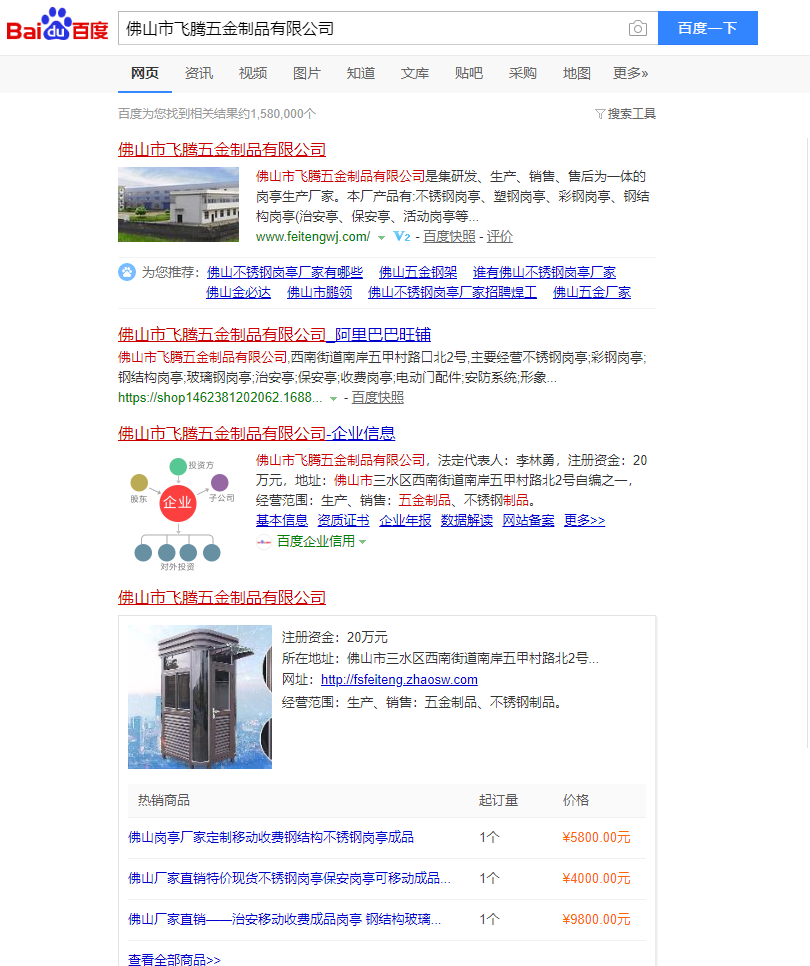Expand arrow next to www.feitengwj.com
The width and height of the screenshot is (810, 966).
[x=381, y=238]
